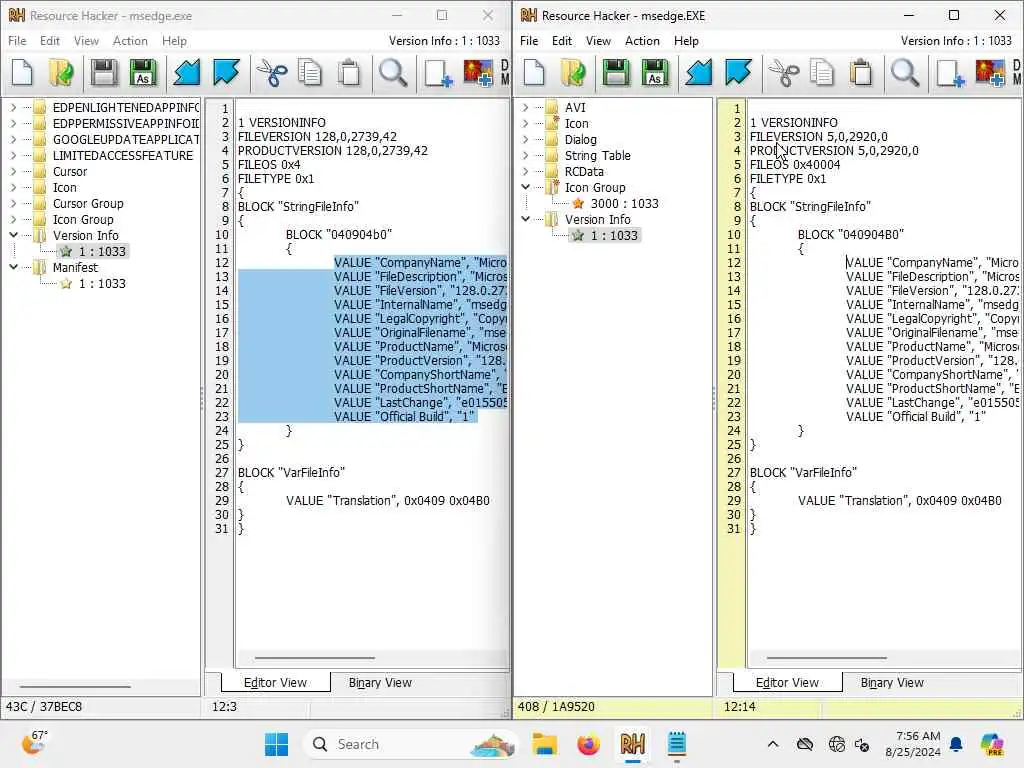Open the Copilot PRE icon in tray
The image size is (1024, 768).
[993, 744]
